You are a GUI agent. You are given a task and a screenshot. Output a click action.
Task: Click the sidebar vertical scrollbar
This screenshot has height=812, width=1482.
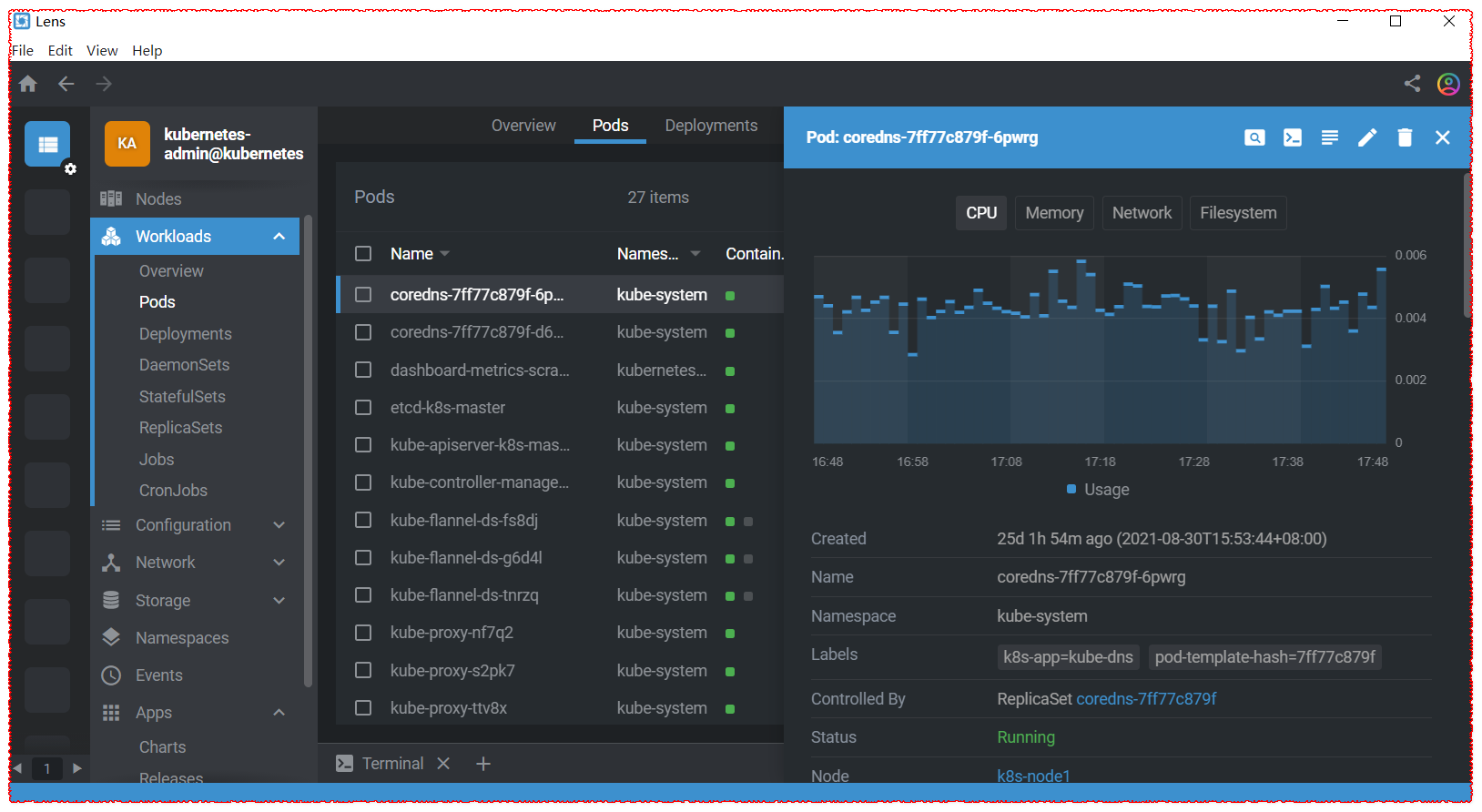[308, 451]
